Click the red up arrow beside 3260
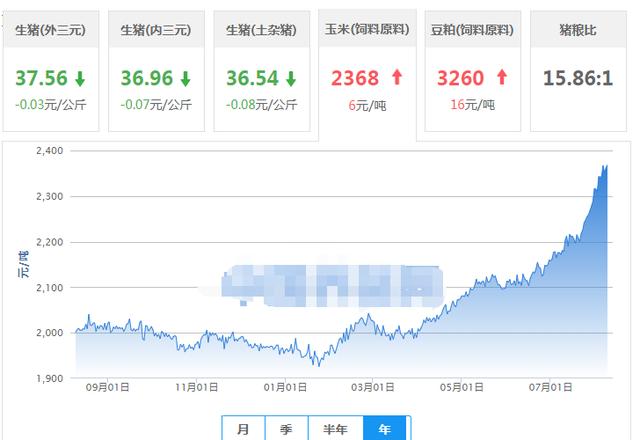Viewport: 640px width, 440px height. pos(502,77)
